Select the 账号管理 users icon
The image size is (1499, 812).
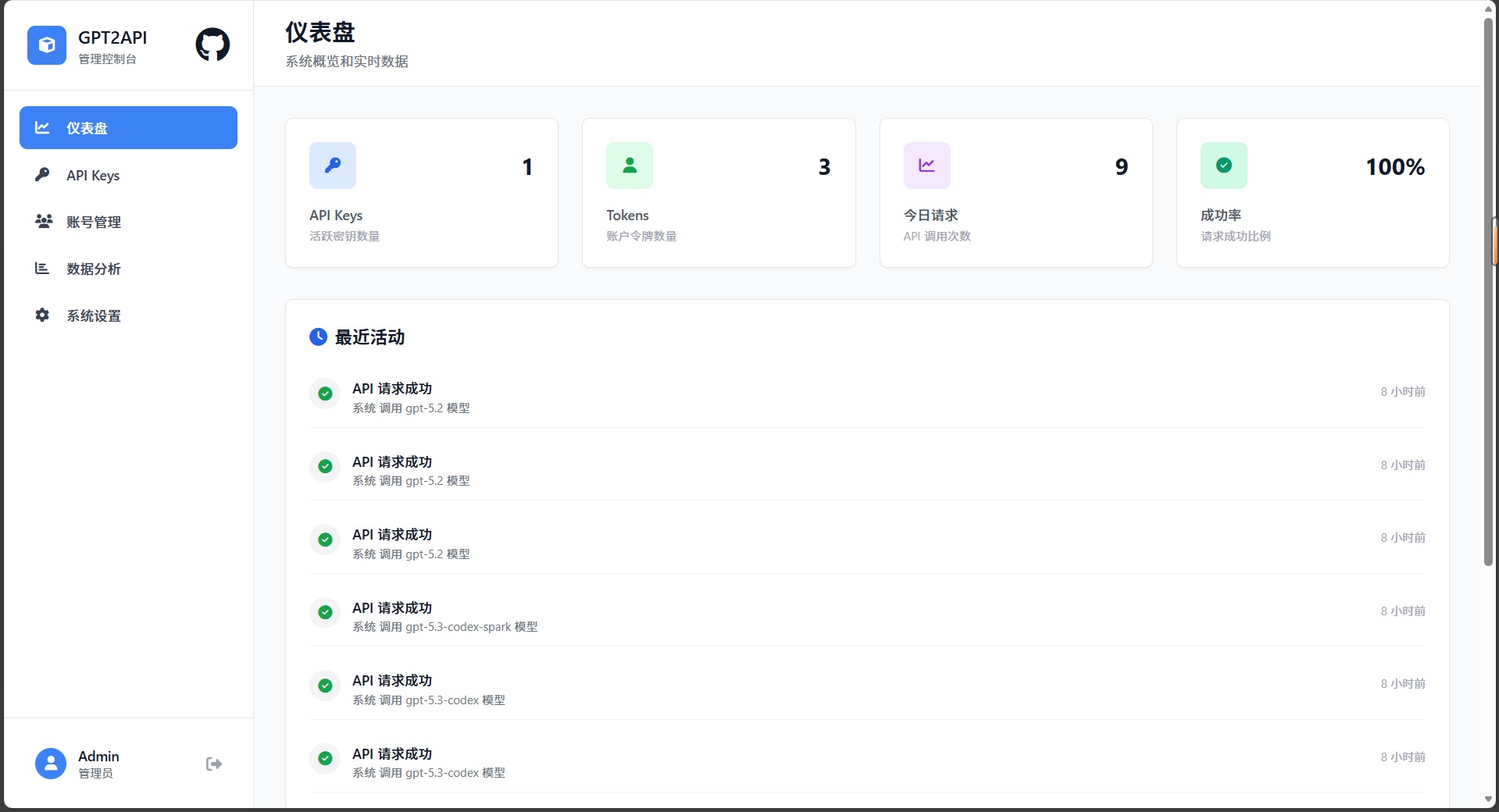[x=43, y=221]
